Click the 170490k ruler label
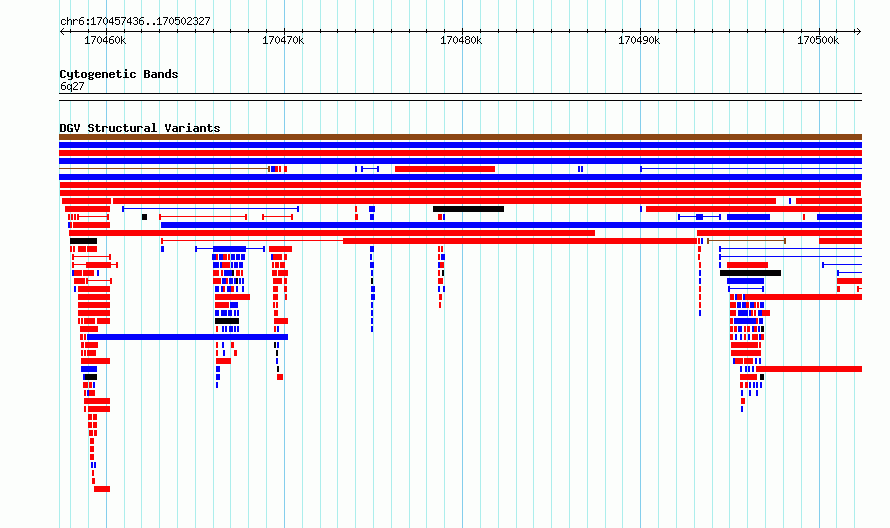 tap(639, 40)
